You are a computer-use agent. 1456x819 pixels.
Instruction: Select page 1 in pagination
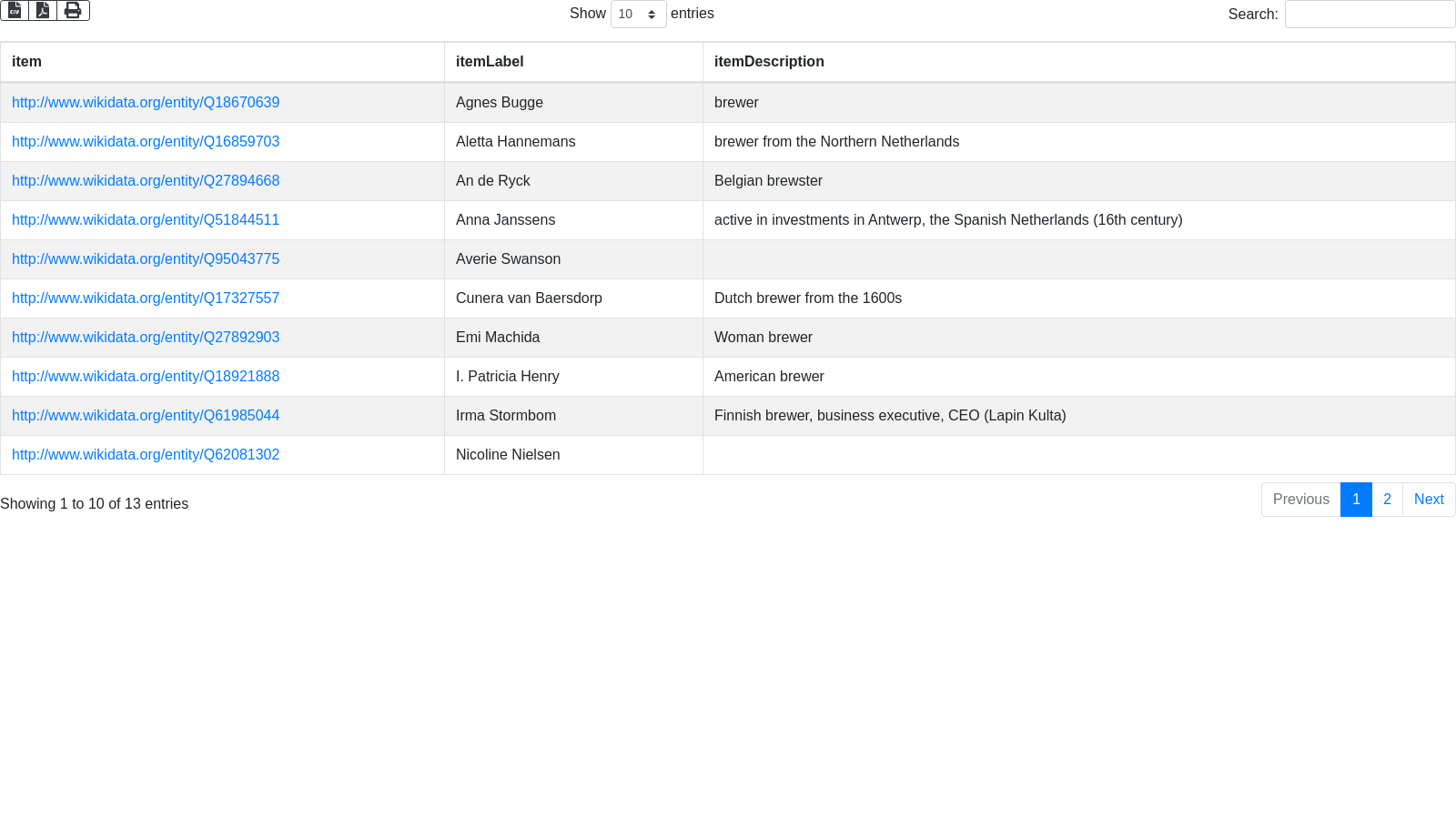1356,500
